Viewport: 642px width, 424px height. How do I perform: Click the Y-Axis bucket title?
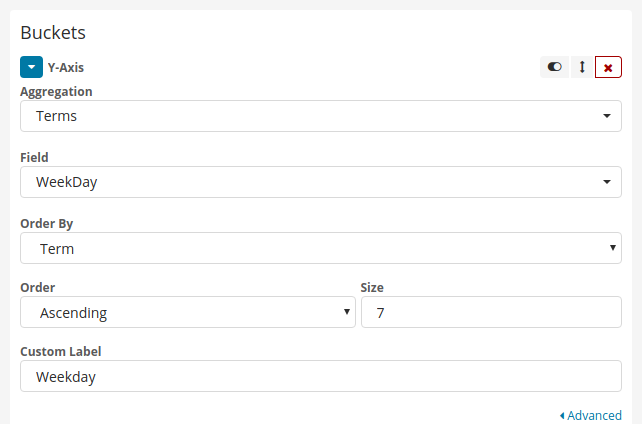(x=66, y=67)
